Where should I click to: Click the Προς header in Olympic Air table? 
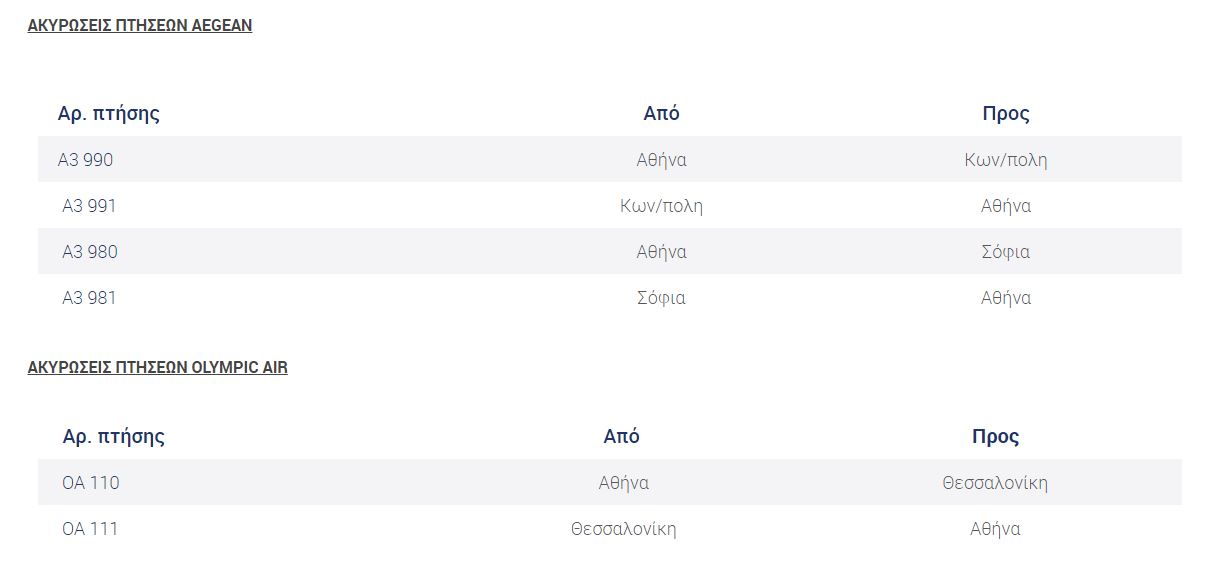click(996, 437)
